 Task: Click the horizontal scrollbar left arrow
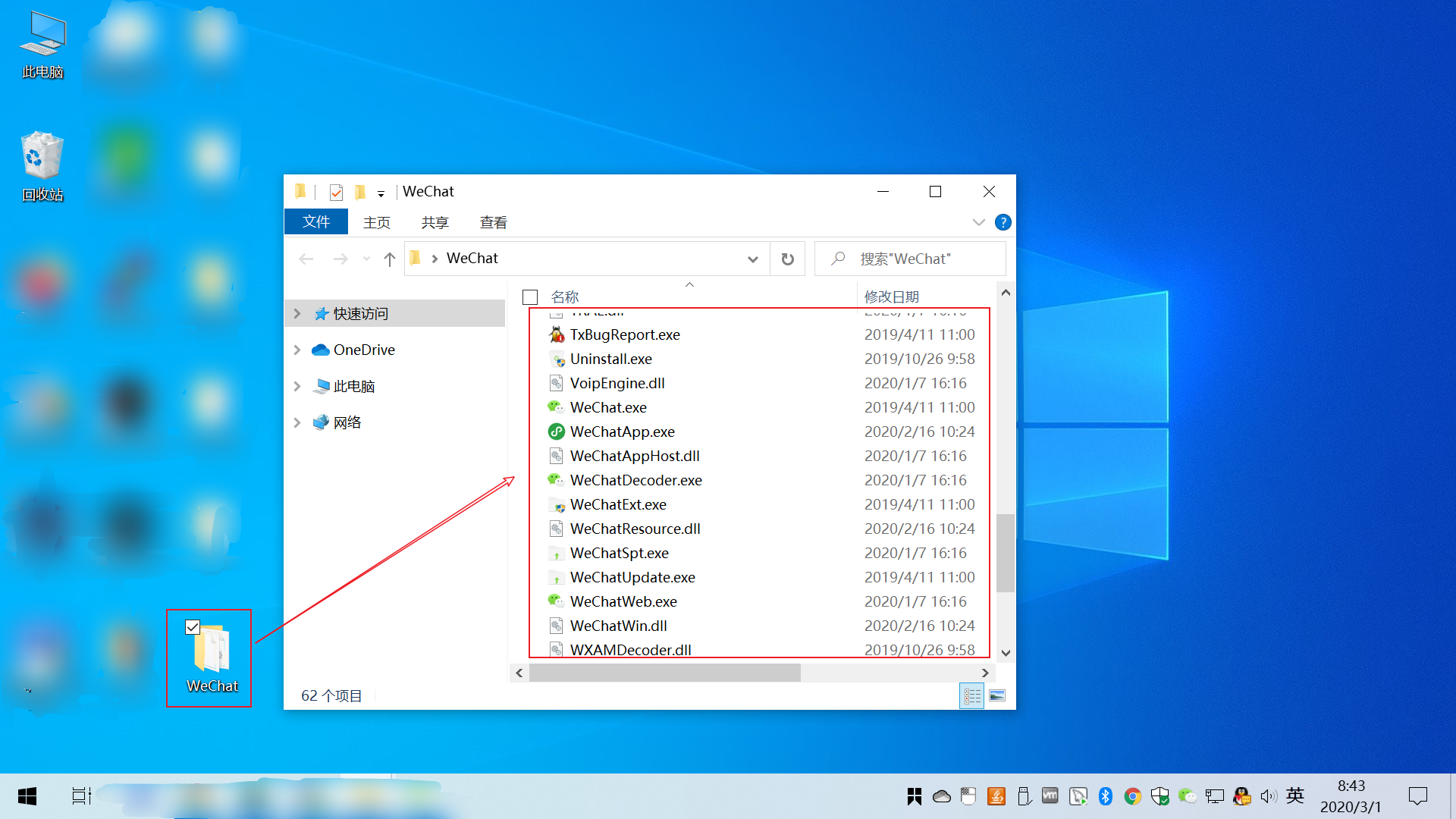point(519,673)
